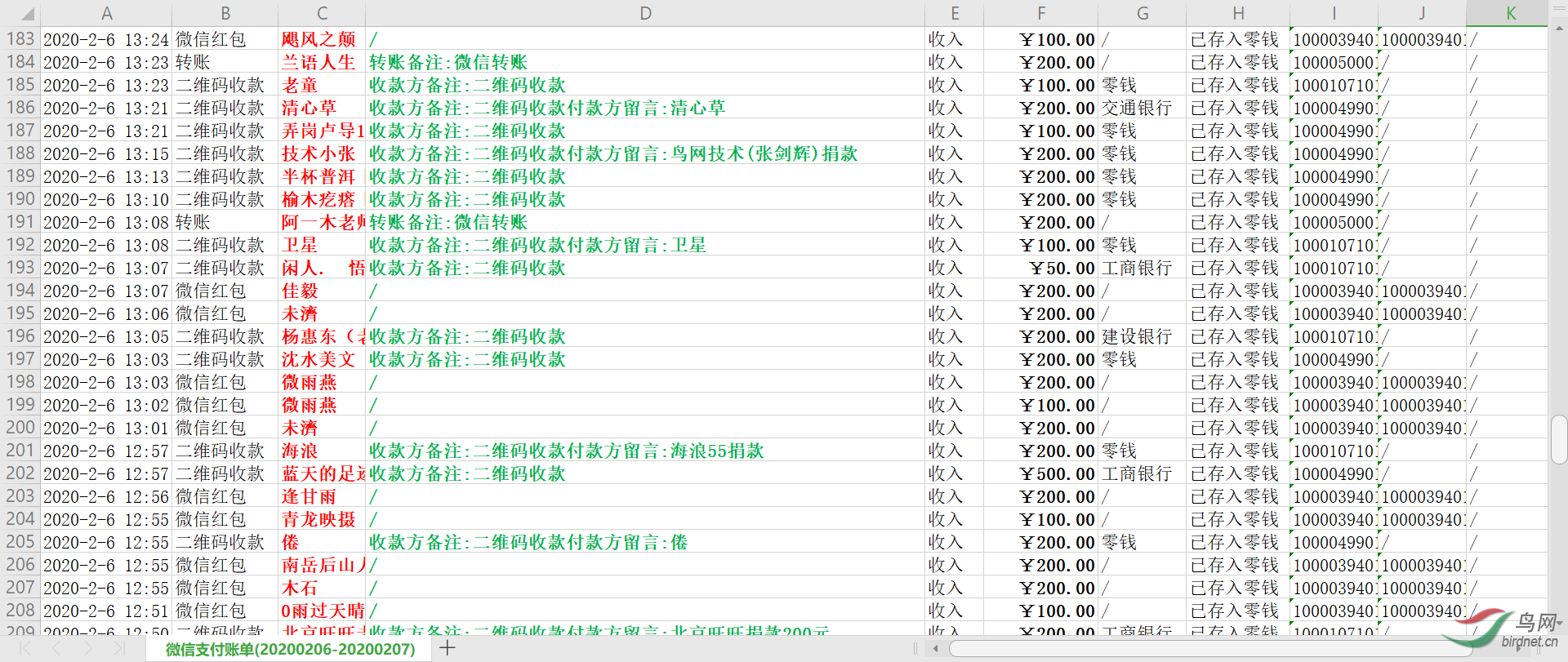Select column I header

pos(1334,13)
